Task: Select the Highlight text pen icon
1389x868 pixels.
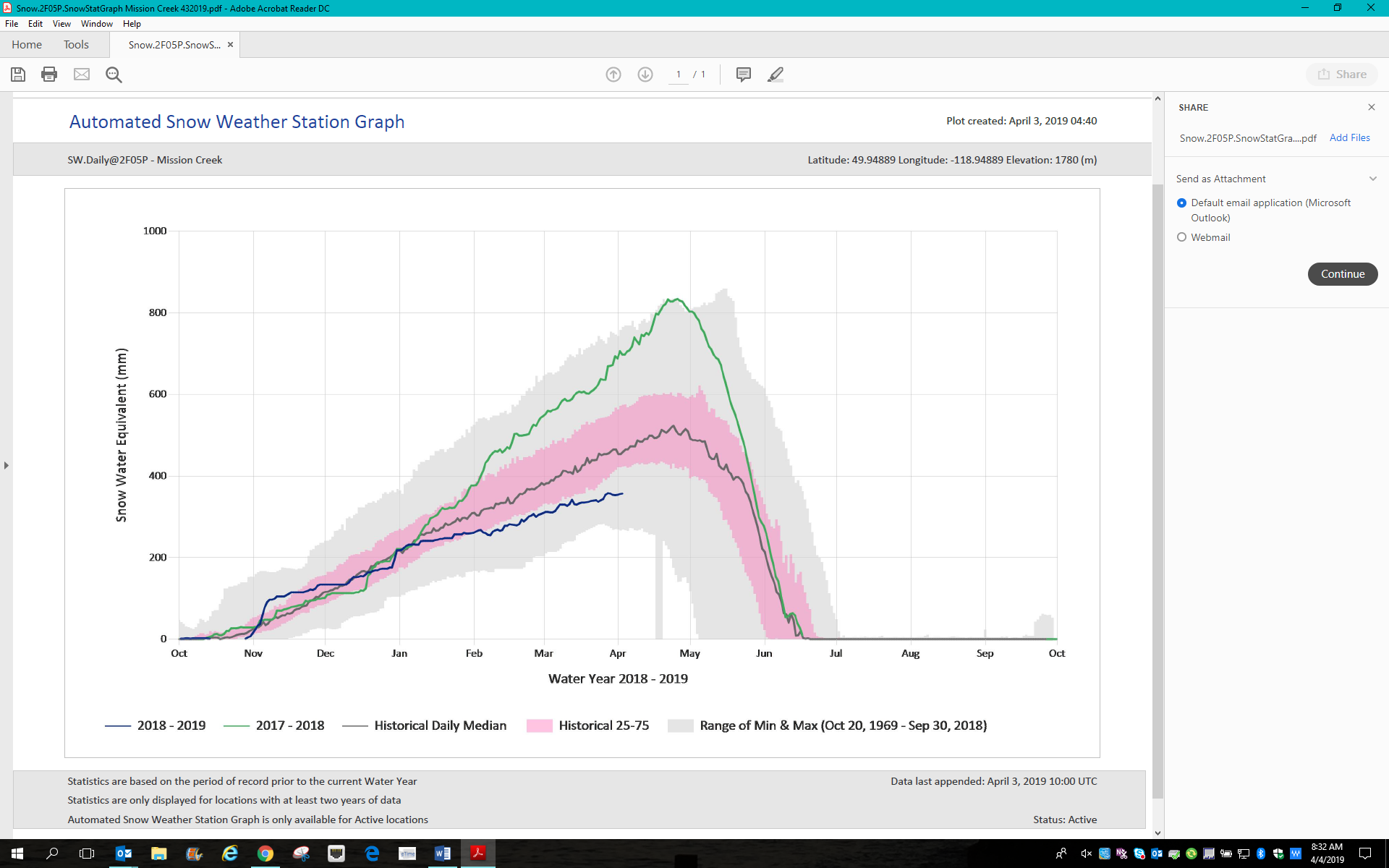Action: tap(776, 75)
